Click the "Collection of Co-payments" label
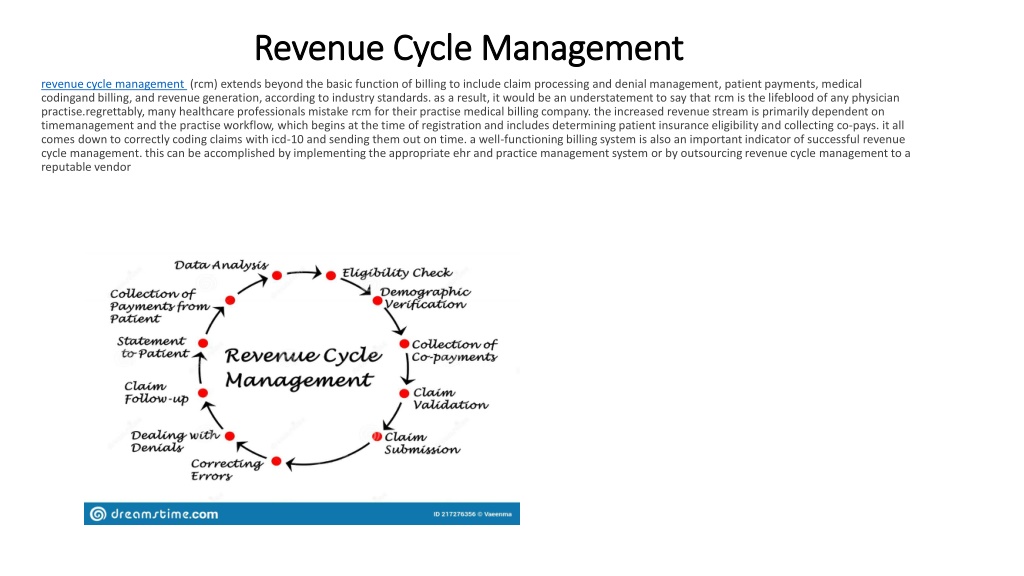1024x576 pixels. click(x=455, y=351)
